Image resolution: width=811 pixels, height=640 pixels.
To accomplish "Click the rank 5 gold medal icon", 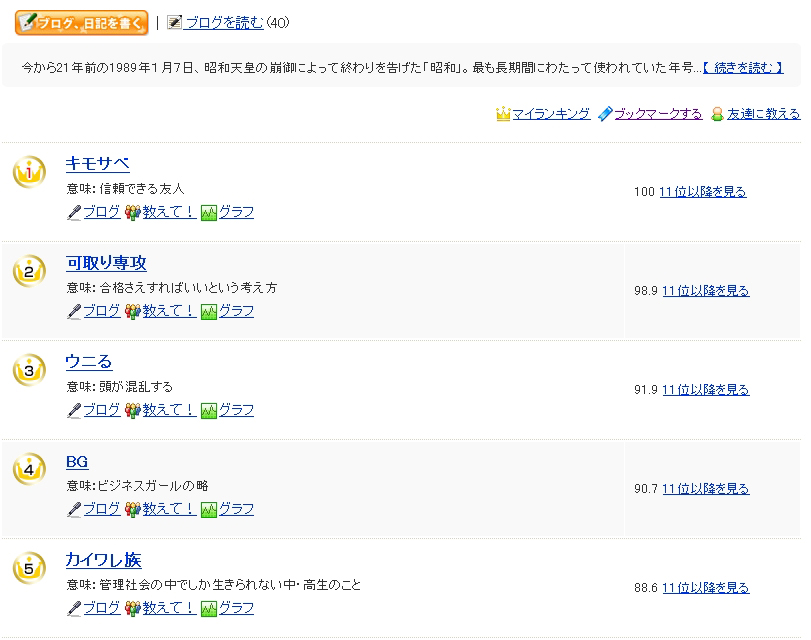I will [x=29, y=568].
